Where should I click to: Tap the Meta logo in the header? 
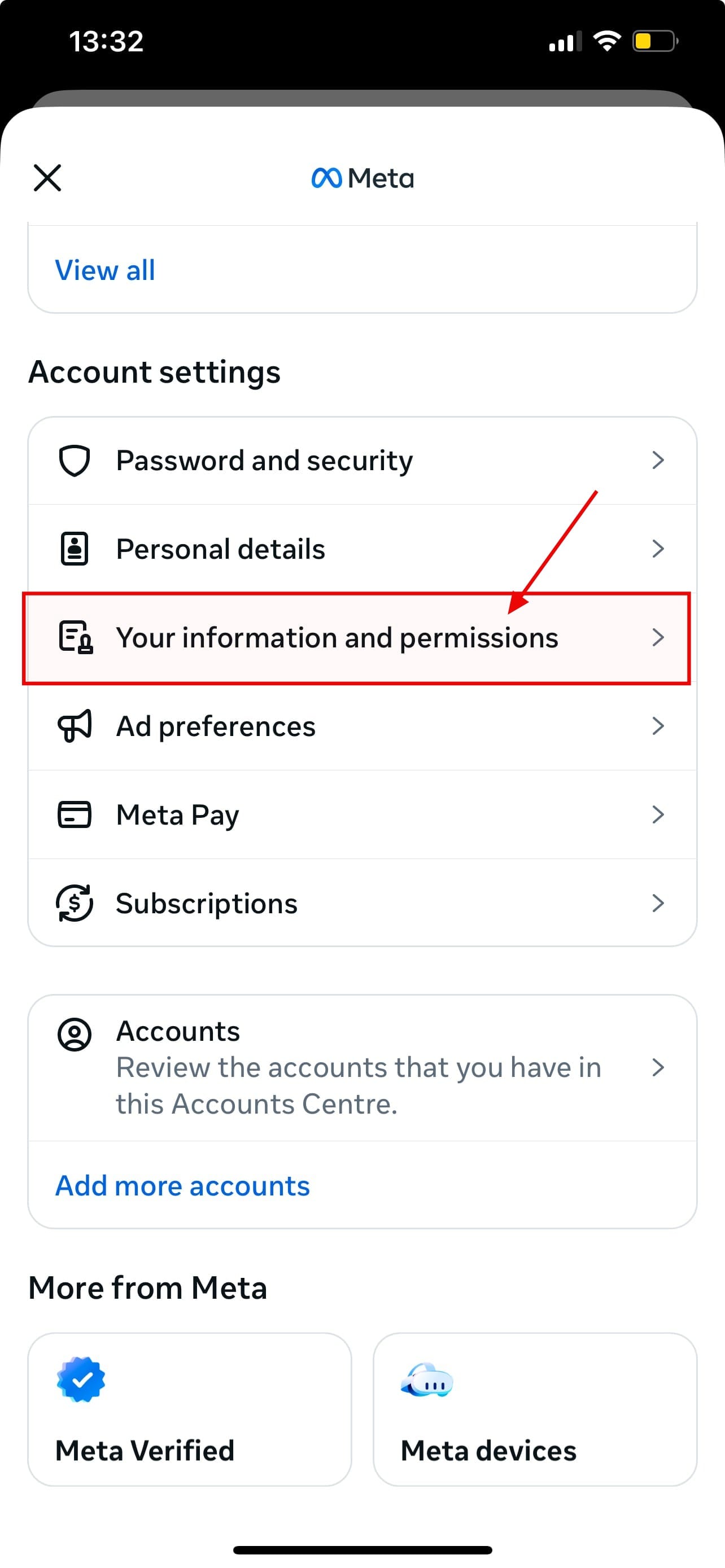click(363, 178)
